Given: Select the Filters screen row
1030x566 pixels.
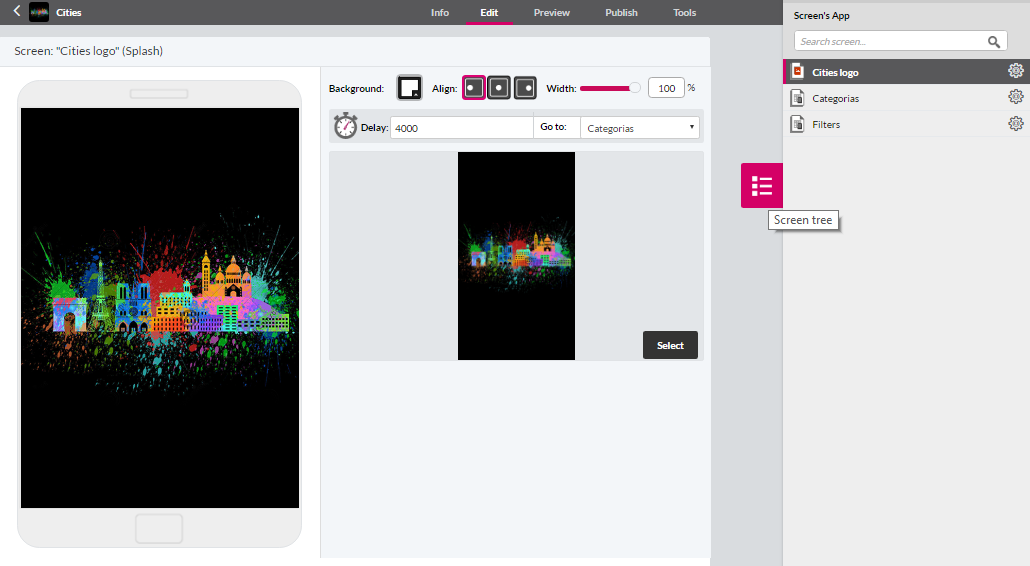Looking at the screenshot, I should coord(907,124).
